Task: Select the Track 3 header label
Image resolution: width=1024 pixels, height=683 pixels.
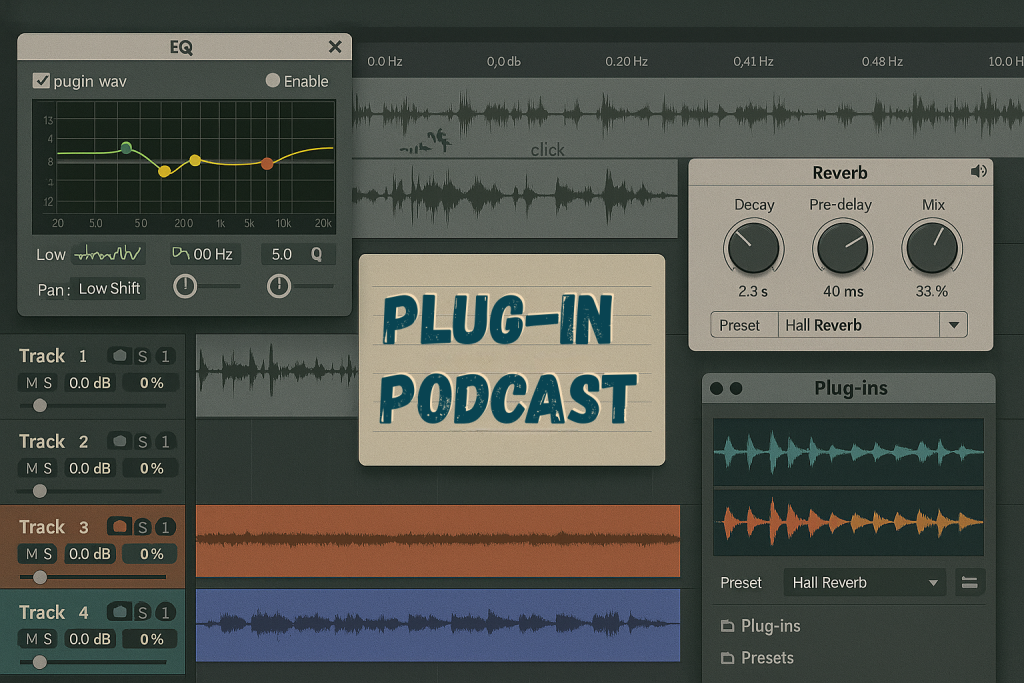Action: coord(54,526)
